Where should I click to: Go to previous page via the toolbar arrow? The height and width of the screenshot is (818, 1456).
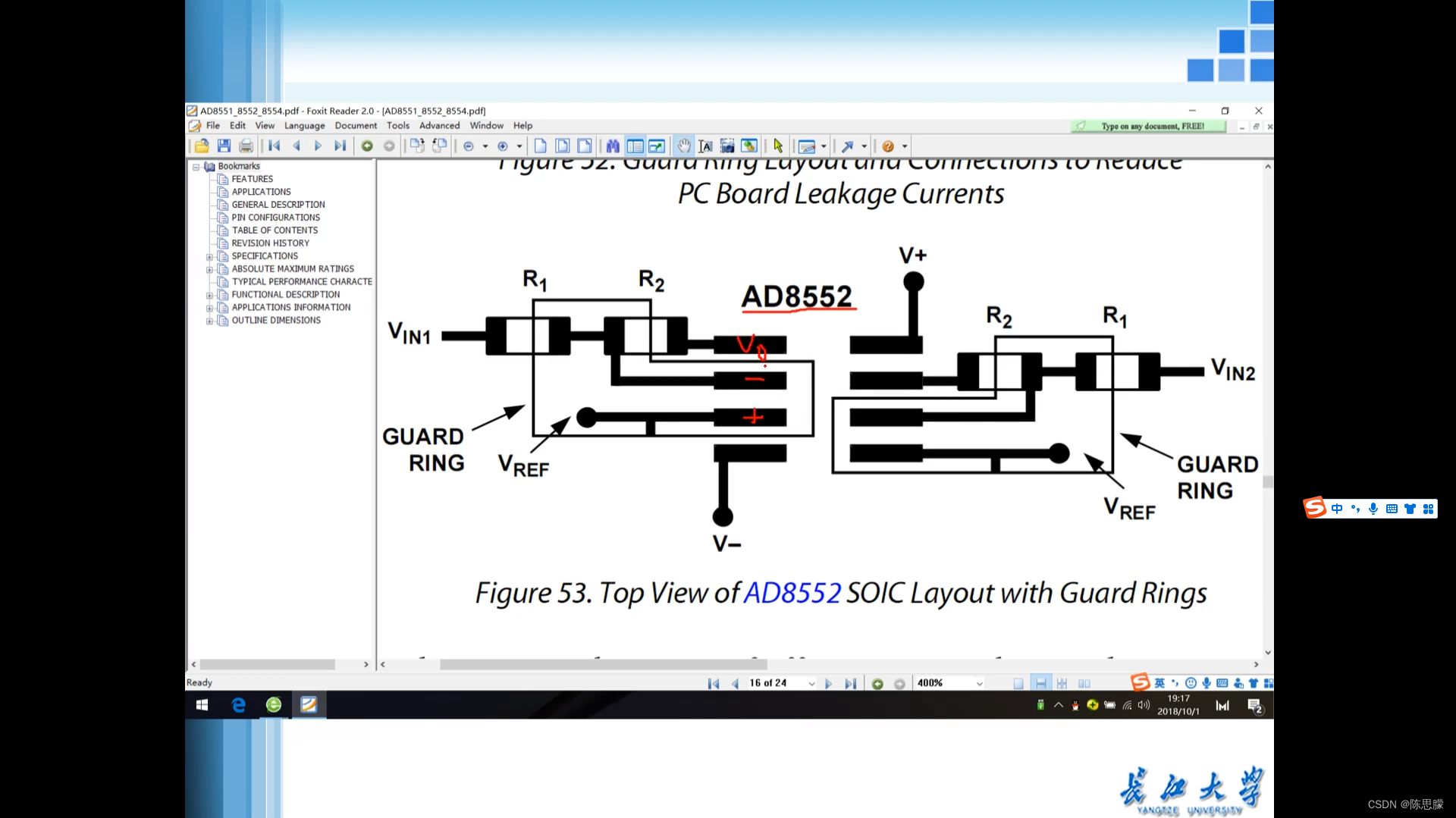tap(297, 146)
